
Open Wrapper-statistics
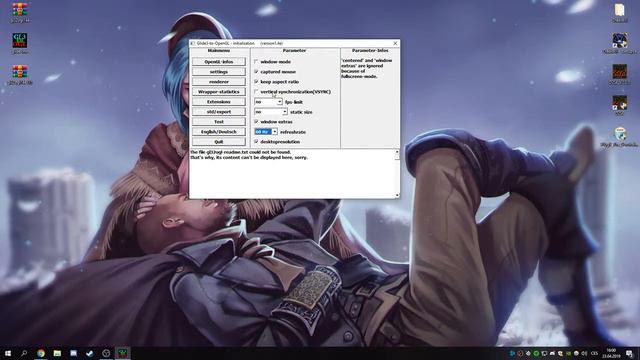(x=219, y=92)
